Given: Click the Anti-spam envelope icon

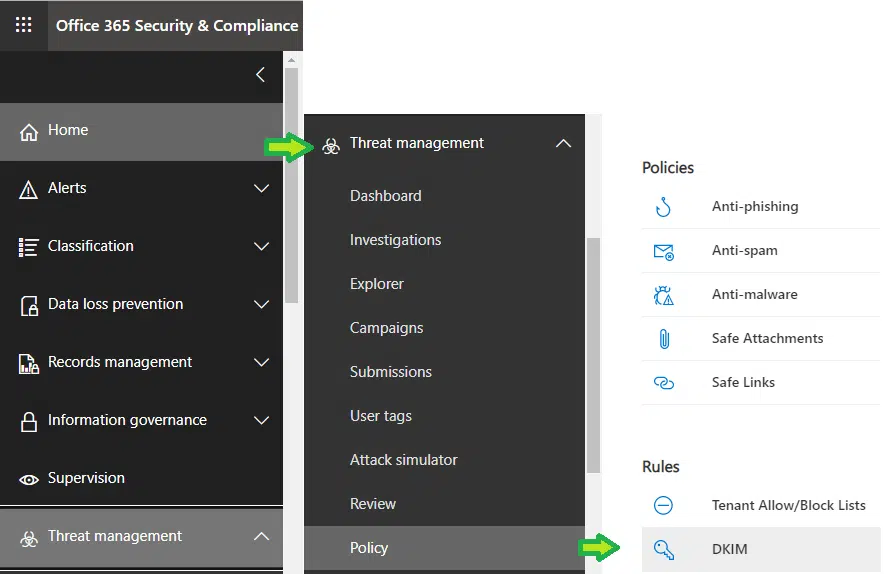Looking at the screenshot, I should (663, 251).
